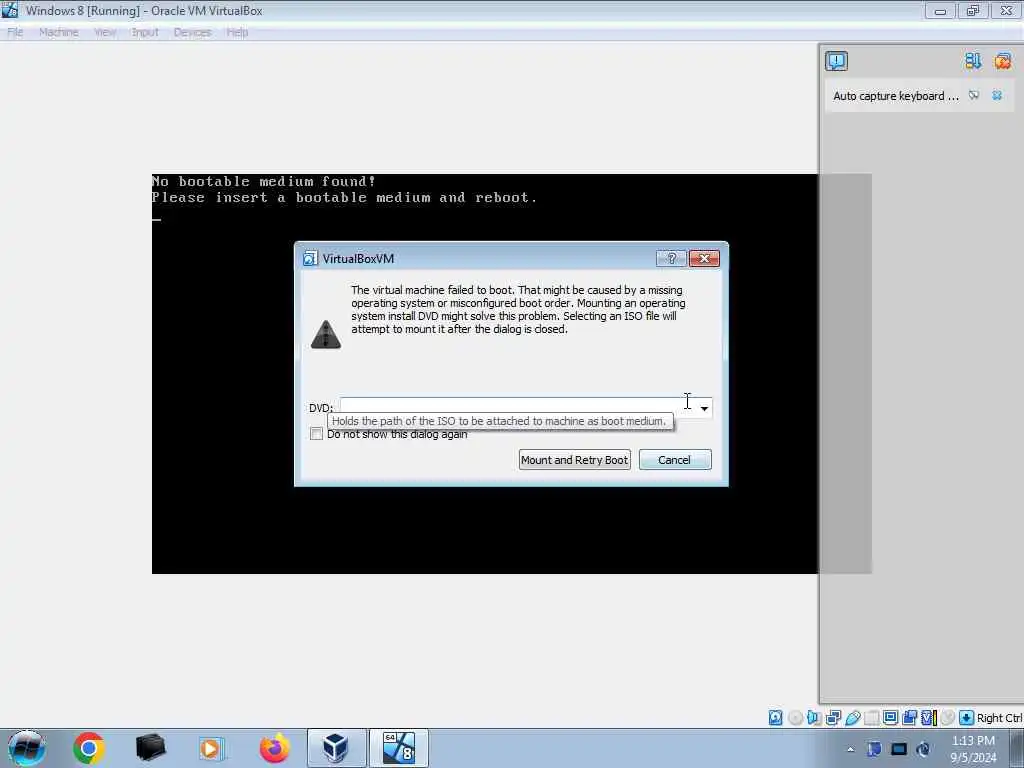Open the Machine menu

(x=59, y=32)
